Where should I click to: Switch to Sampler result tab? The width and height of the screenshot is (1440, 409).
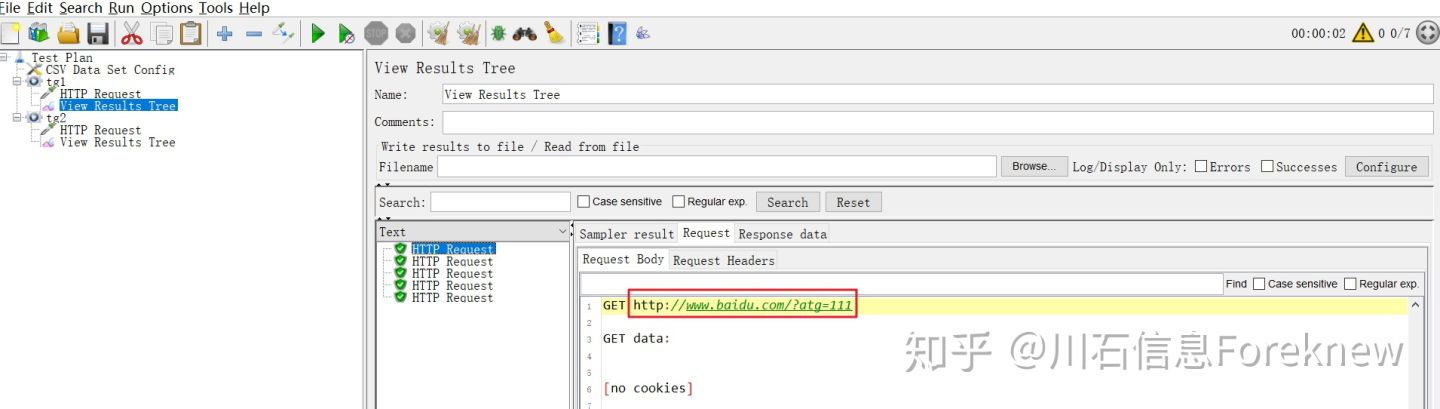627,234
